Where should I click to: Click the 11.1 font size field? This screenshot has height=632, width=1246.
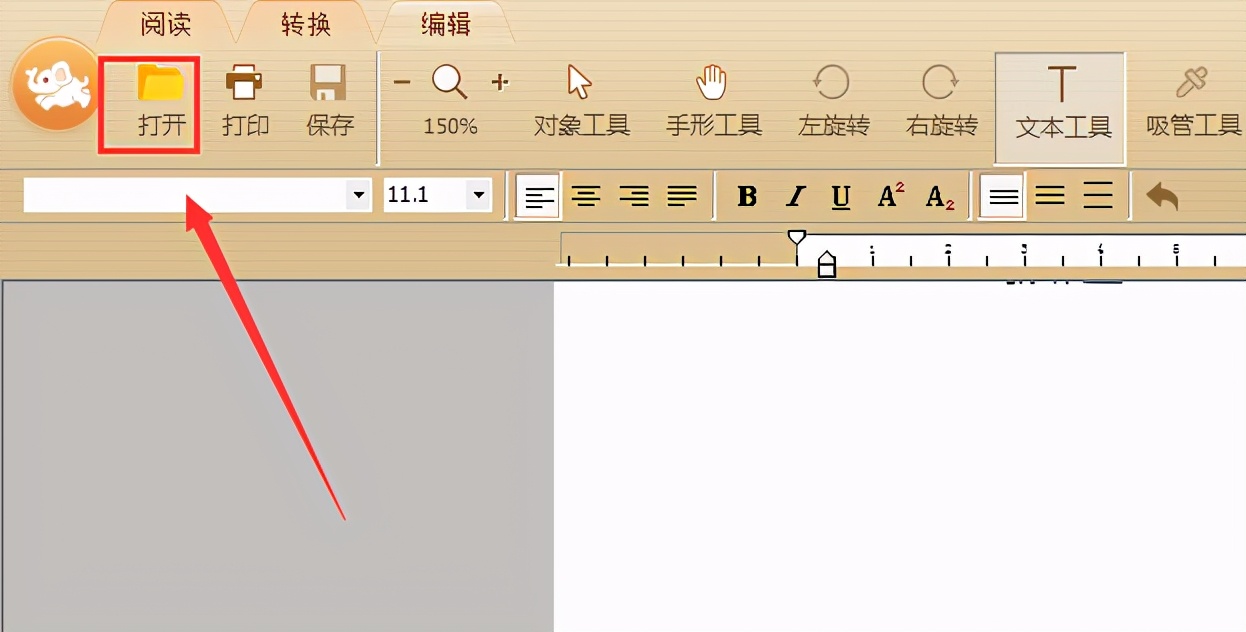425,195
